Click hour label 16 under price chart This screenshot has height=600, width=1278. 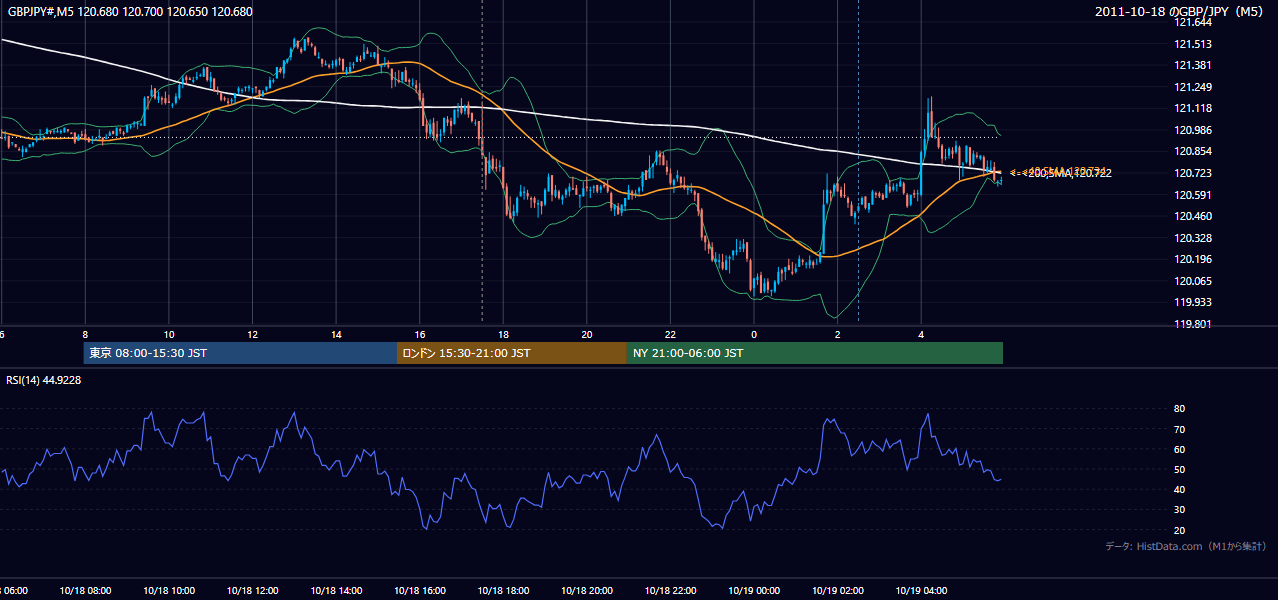click(x=420, y=334)
